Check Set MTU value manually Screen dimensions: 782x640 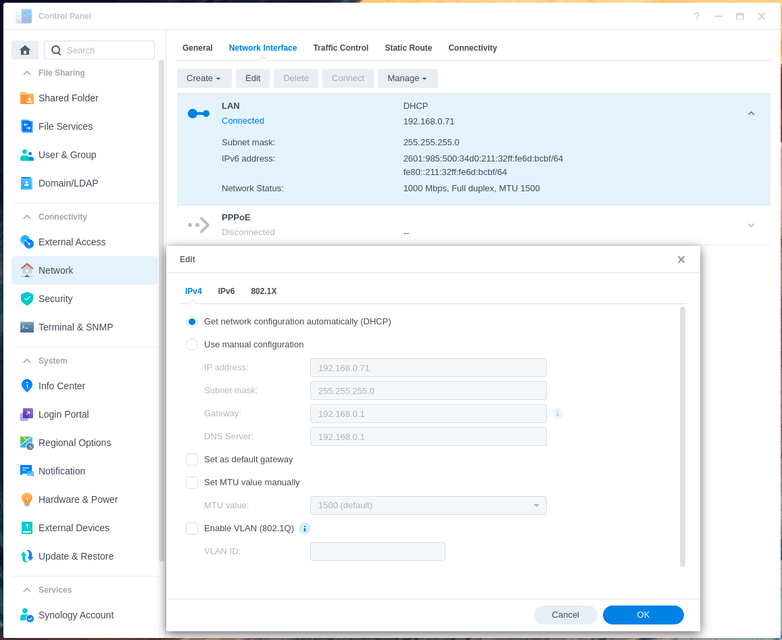tap(192, 482)
